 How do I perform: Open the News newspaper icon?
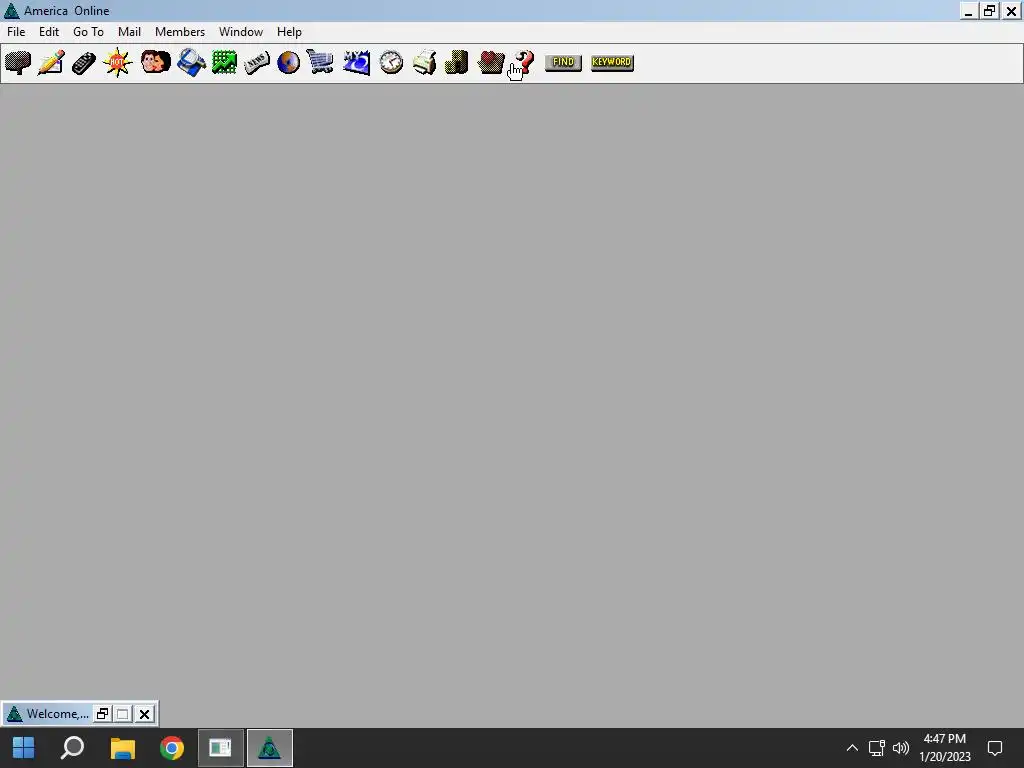click(257, 63)
